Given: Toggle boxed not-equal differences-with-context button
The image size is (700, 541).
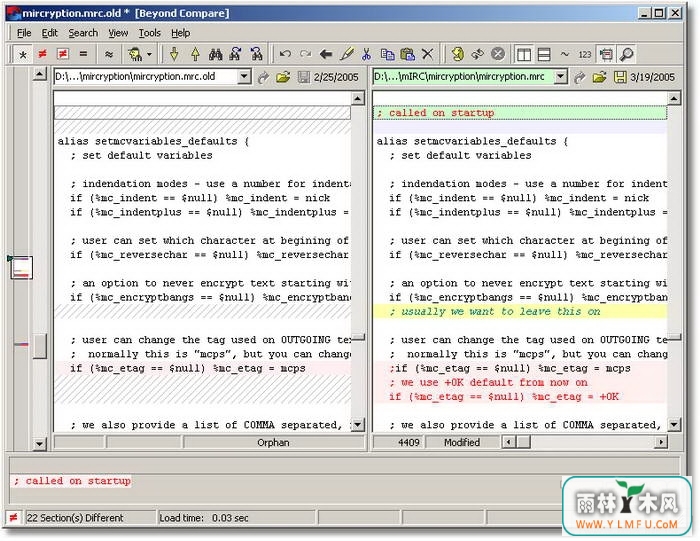Looking at the screenshot, I should click(62, 54).
